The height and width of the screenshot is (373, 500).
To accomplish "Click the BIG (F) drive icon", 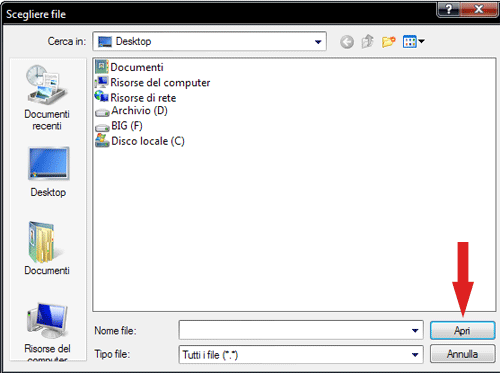I will pos(102,128).
